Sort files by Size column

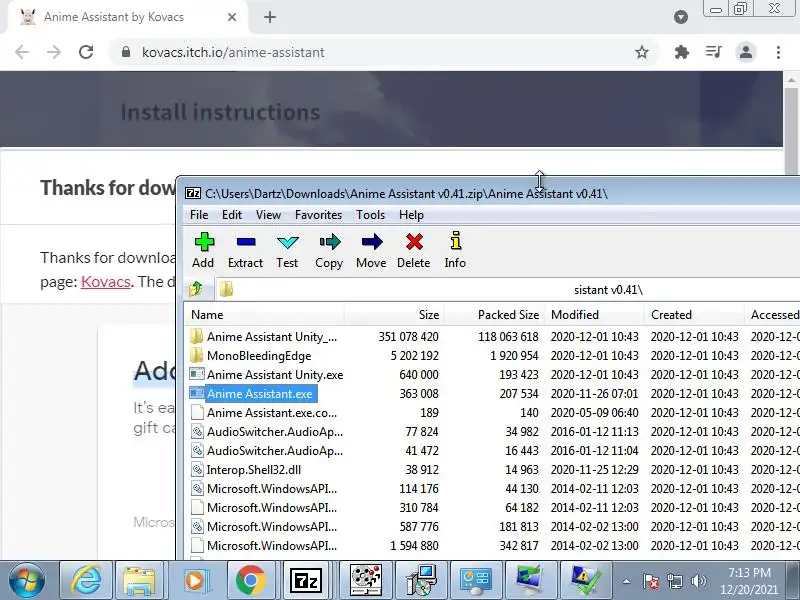[x=394, y=315]
